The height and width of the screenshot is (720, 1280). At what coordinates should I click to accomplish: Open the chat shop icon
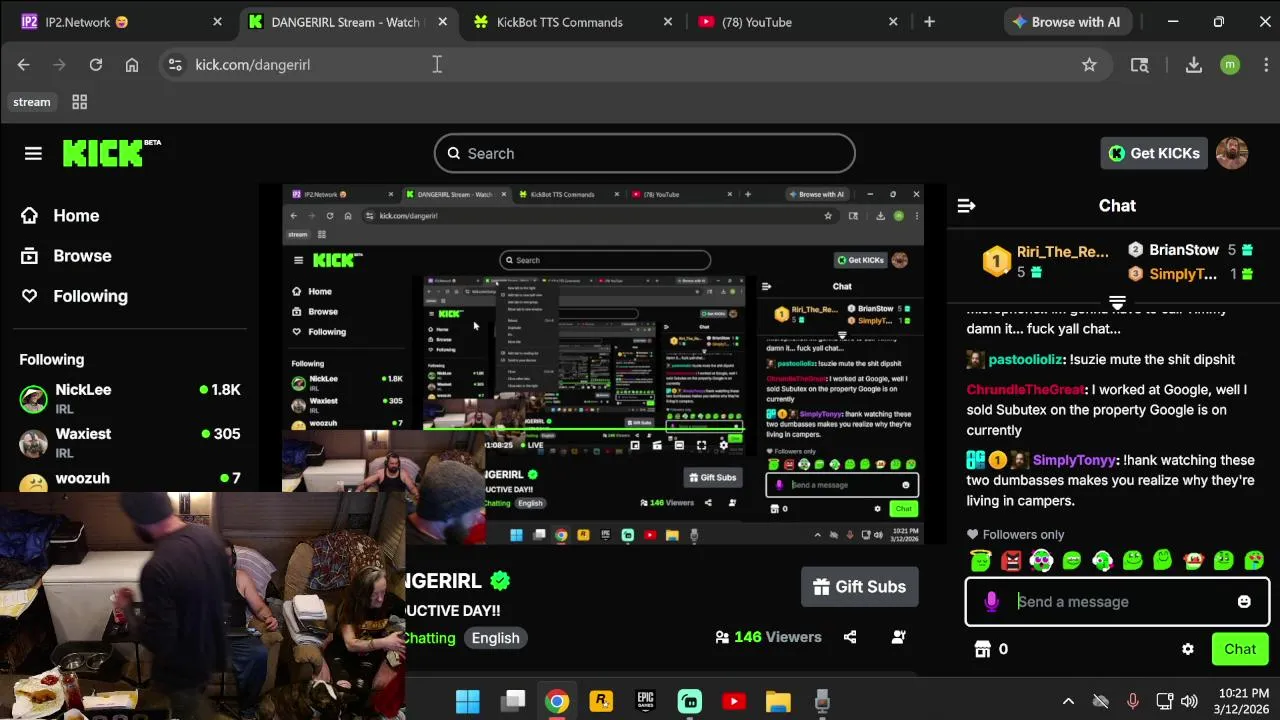982,649
